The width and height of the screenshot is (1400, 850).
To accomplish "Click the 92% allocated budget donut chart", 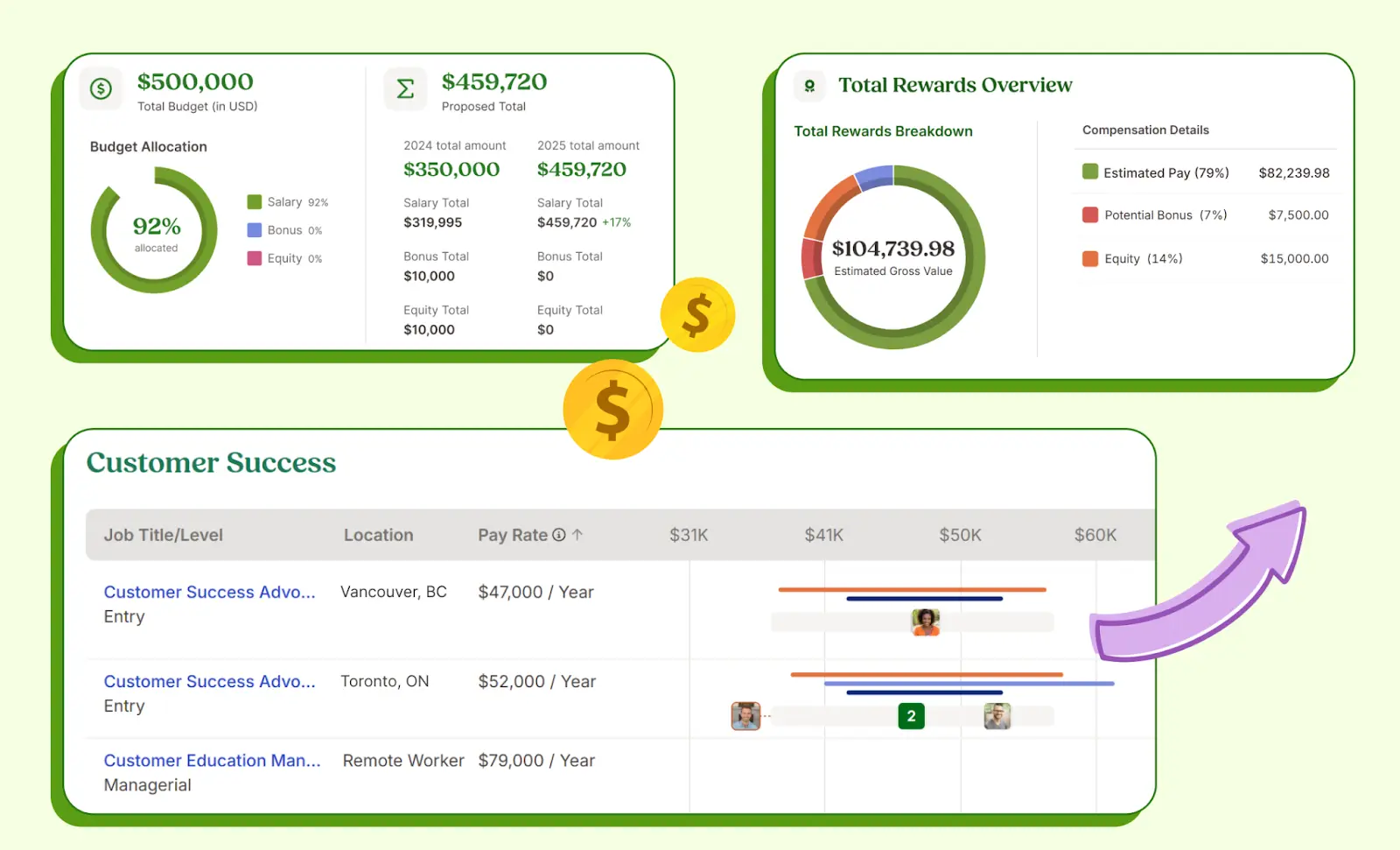I will point(155,231).
